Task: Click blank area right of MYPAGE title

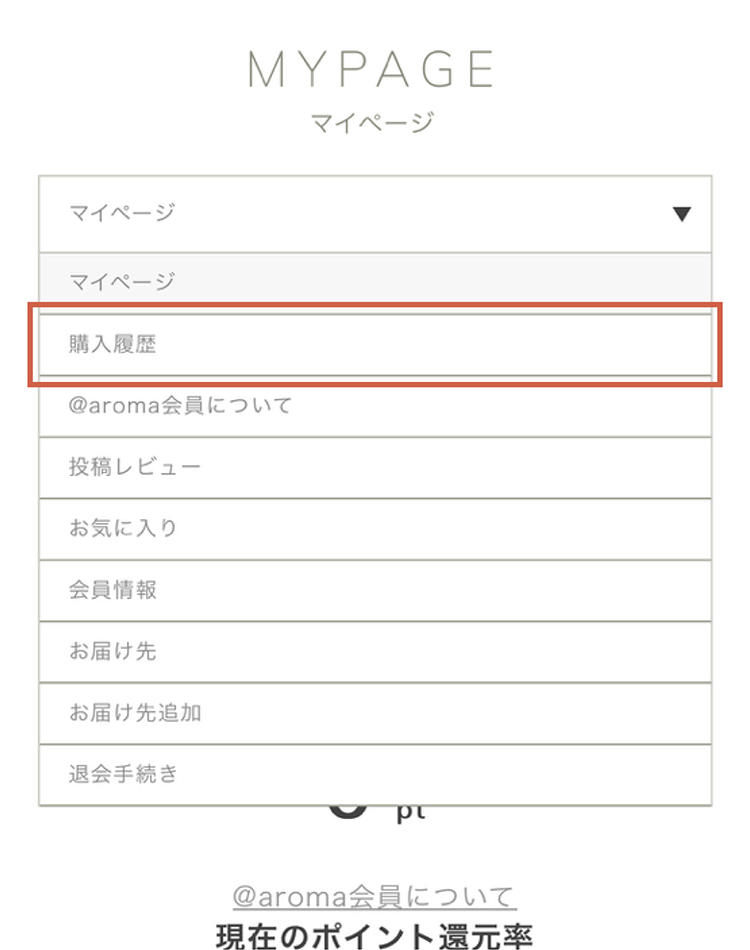Action: (x=620, y=70)
